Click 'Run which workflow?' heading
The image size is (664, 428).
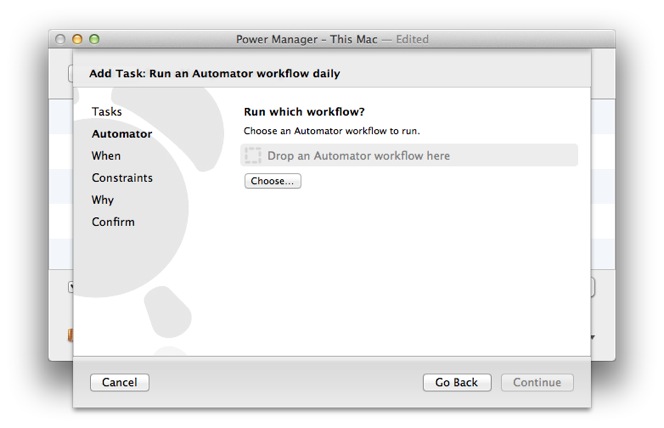[304, 112]
